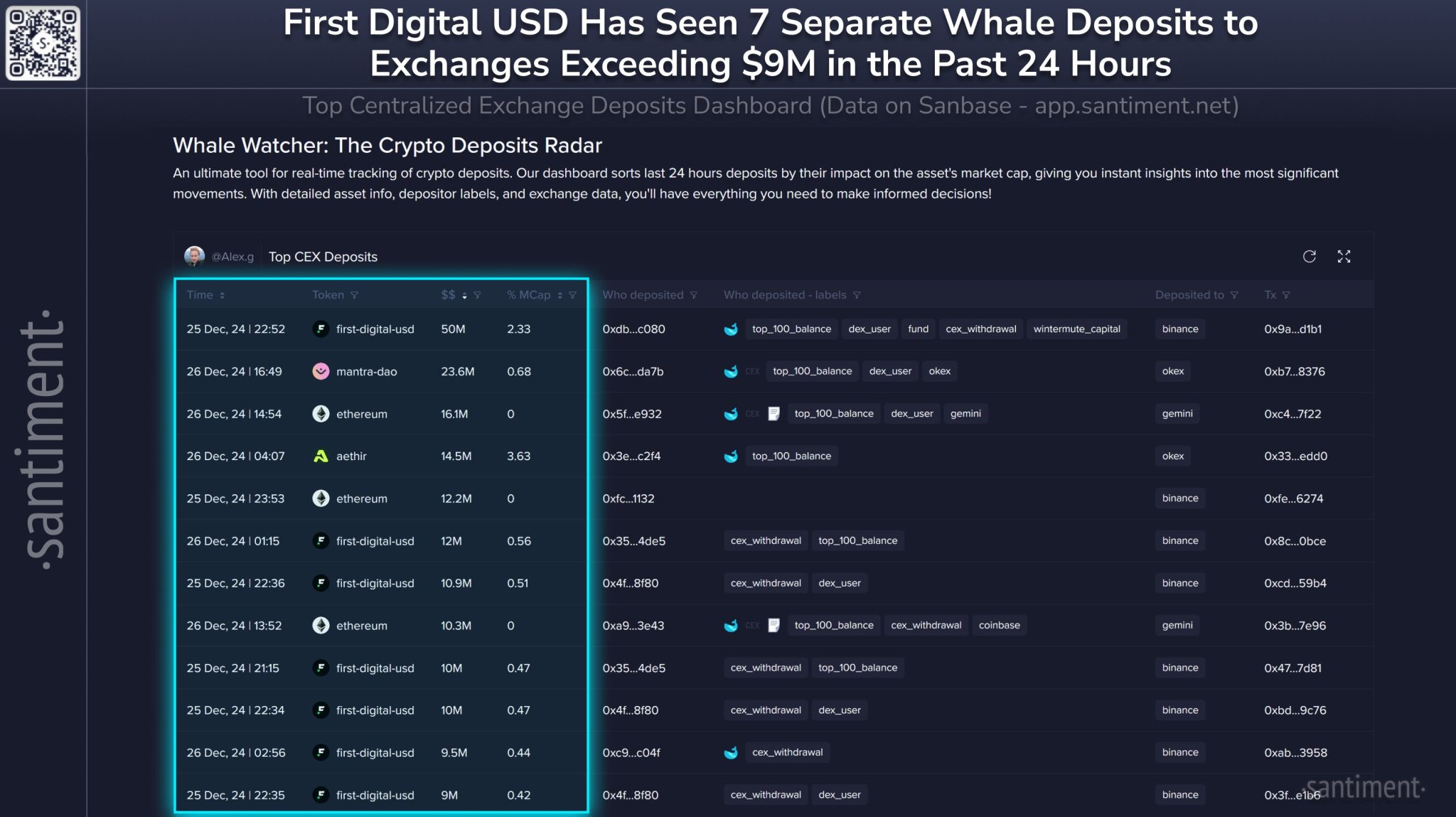The image size is (1456, 817).
Task: Open the $$ sort dropdown column
Action: click(x=463, y=295)
